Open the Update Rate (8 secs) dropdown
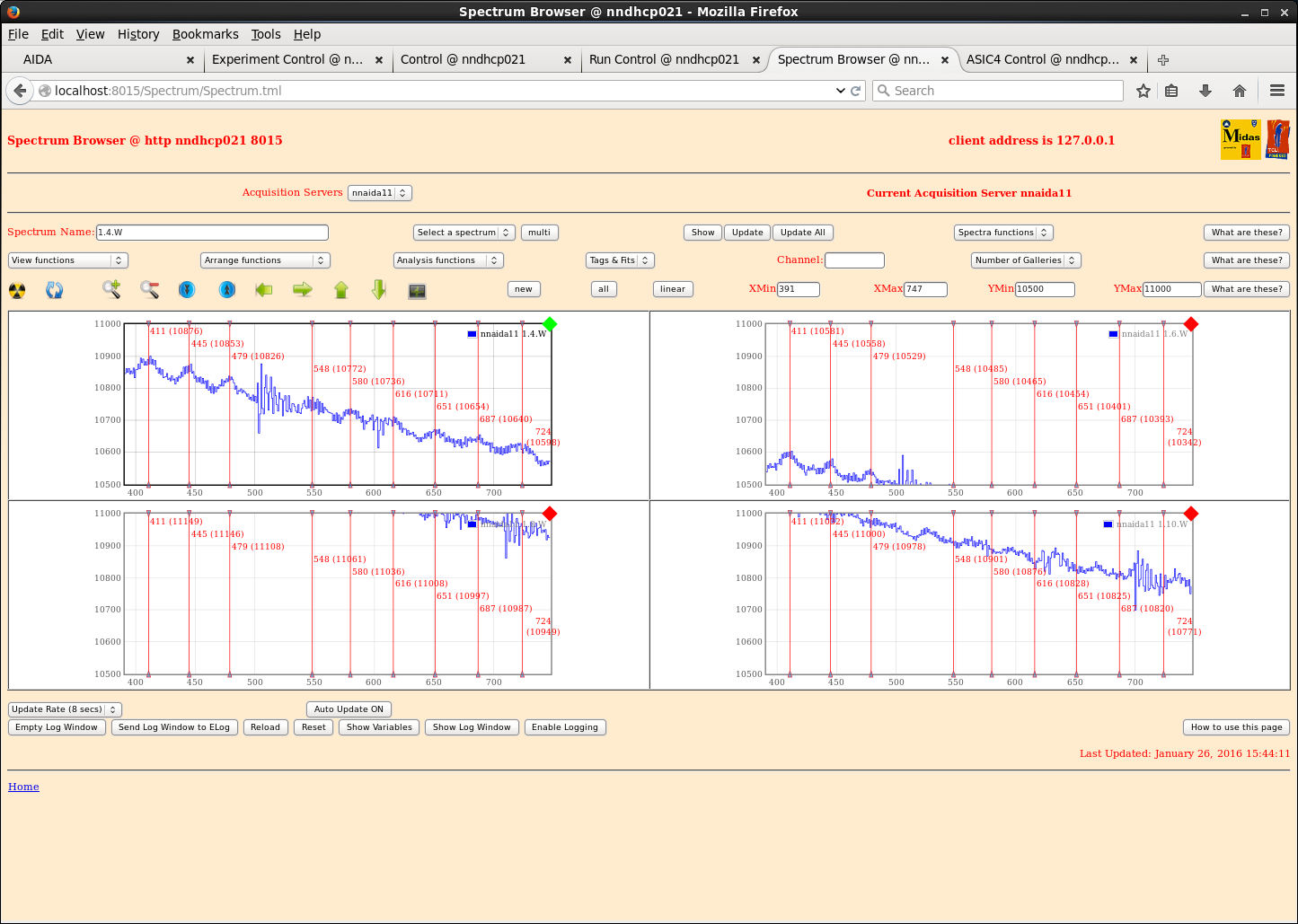This screenshot has width=1298, height=924. pyautogui.click(x=65, y=709)
